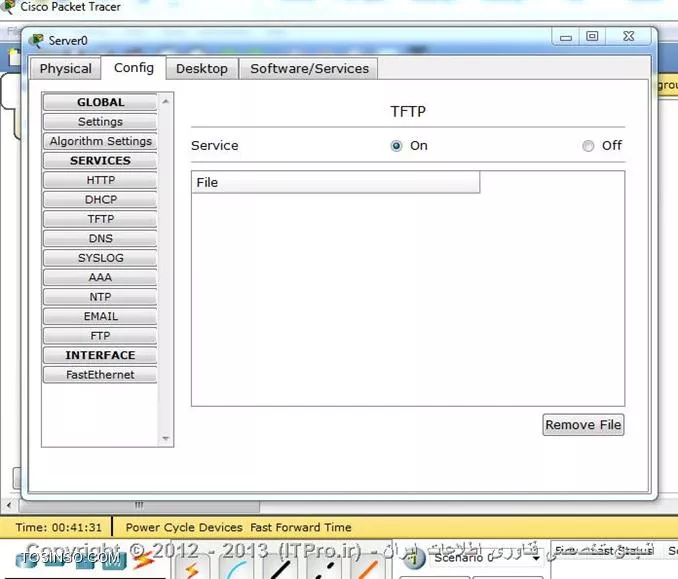Screen dimensions: 678x579
Task: Click Fast Forward Time
Action: [301, 528]
